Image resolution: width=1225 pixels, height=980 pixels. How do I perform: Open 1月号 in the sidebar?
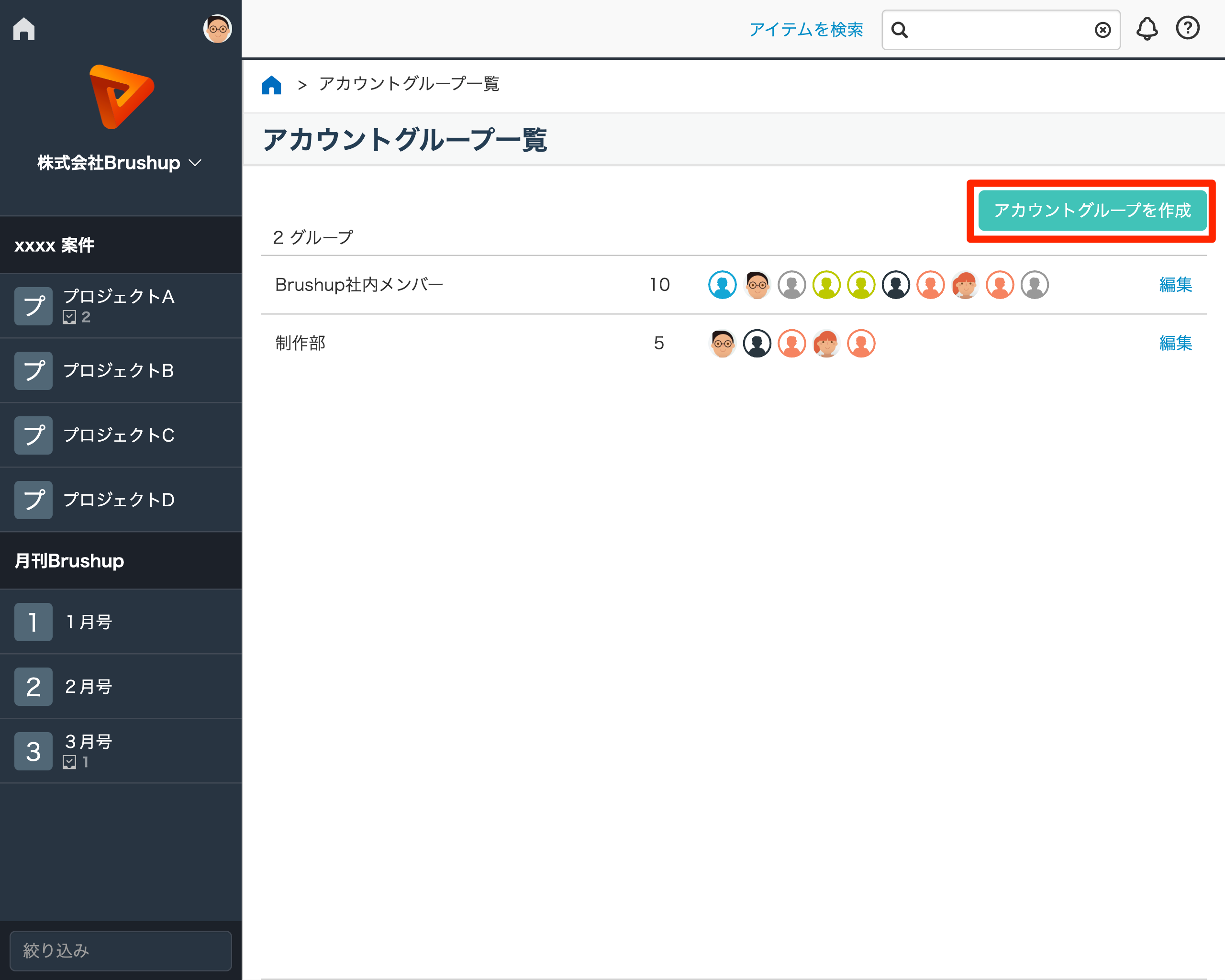click(121, 622)
